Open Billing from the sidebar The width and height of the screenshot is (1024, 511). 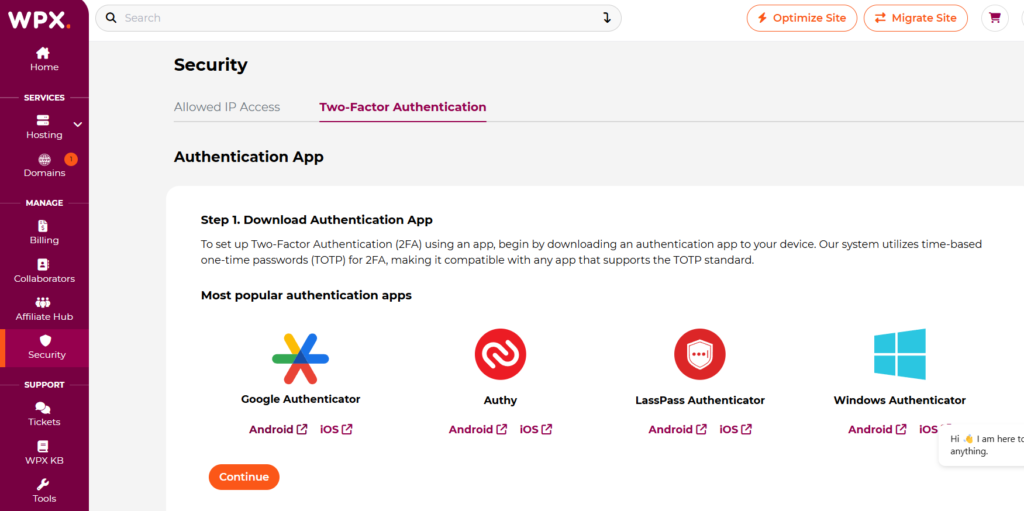(x=44, y=226)
